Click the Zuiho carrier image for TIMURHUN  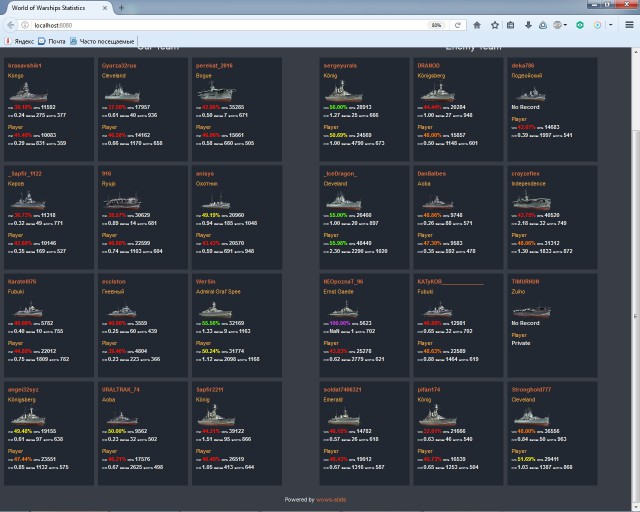pos(531,310)
